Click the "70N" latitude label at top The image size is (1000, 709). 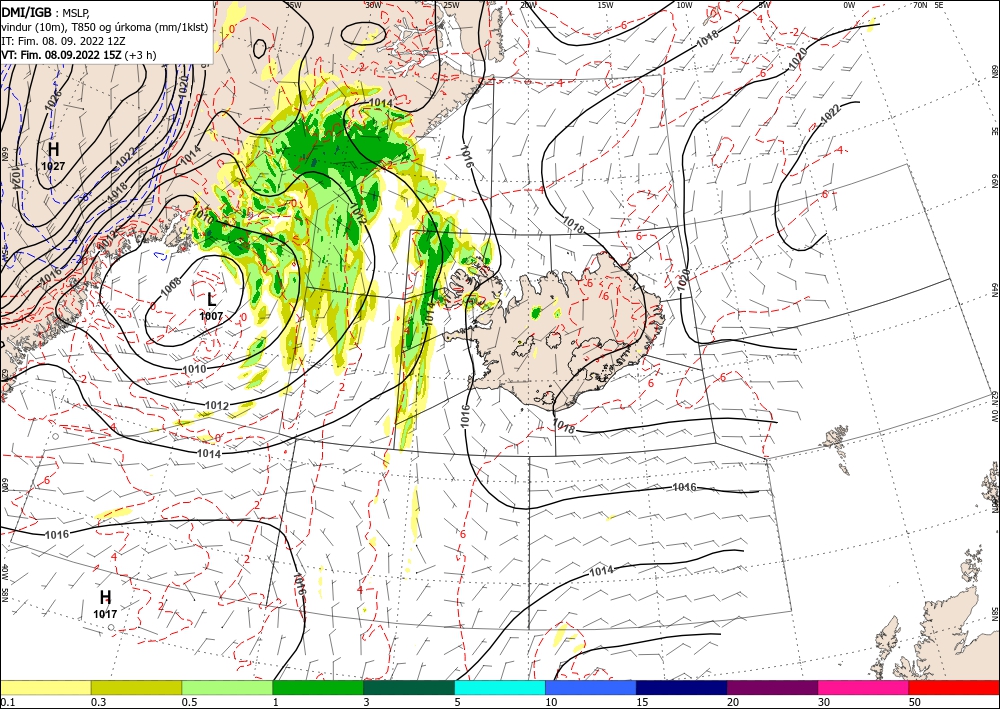(920, 5)
